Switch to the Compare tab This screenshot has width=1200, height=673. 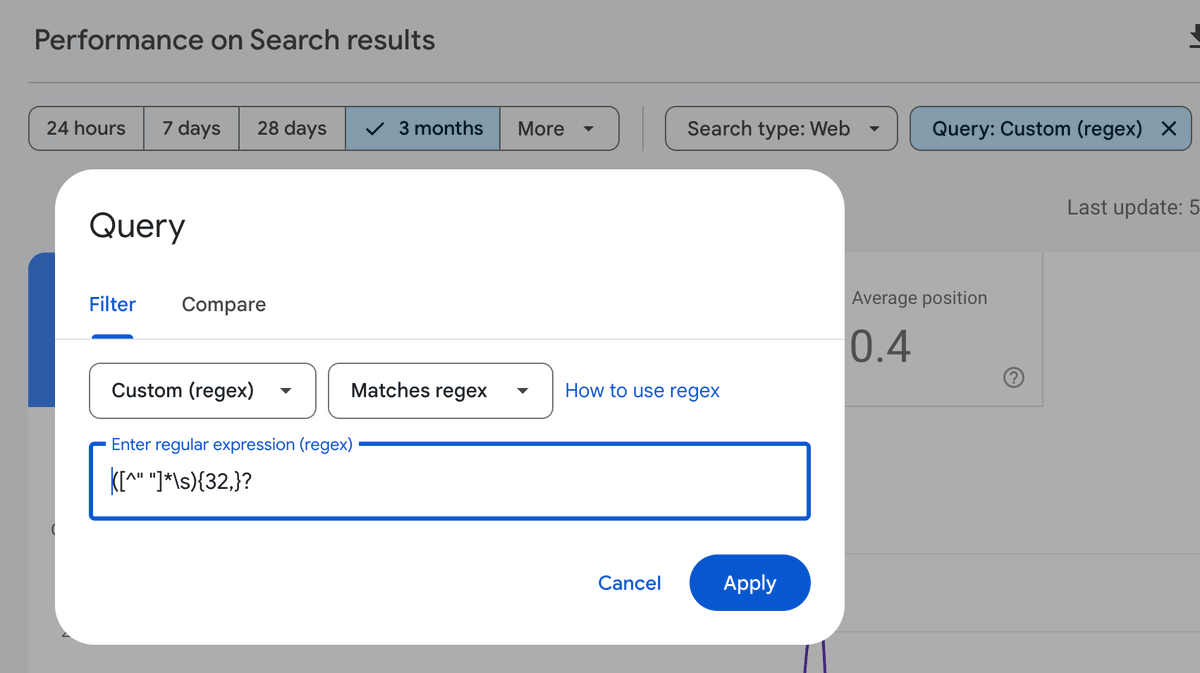224,305
